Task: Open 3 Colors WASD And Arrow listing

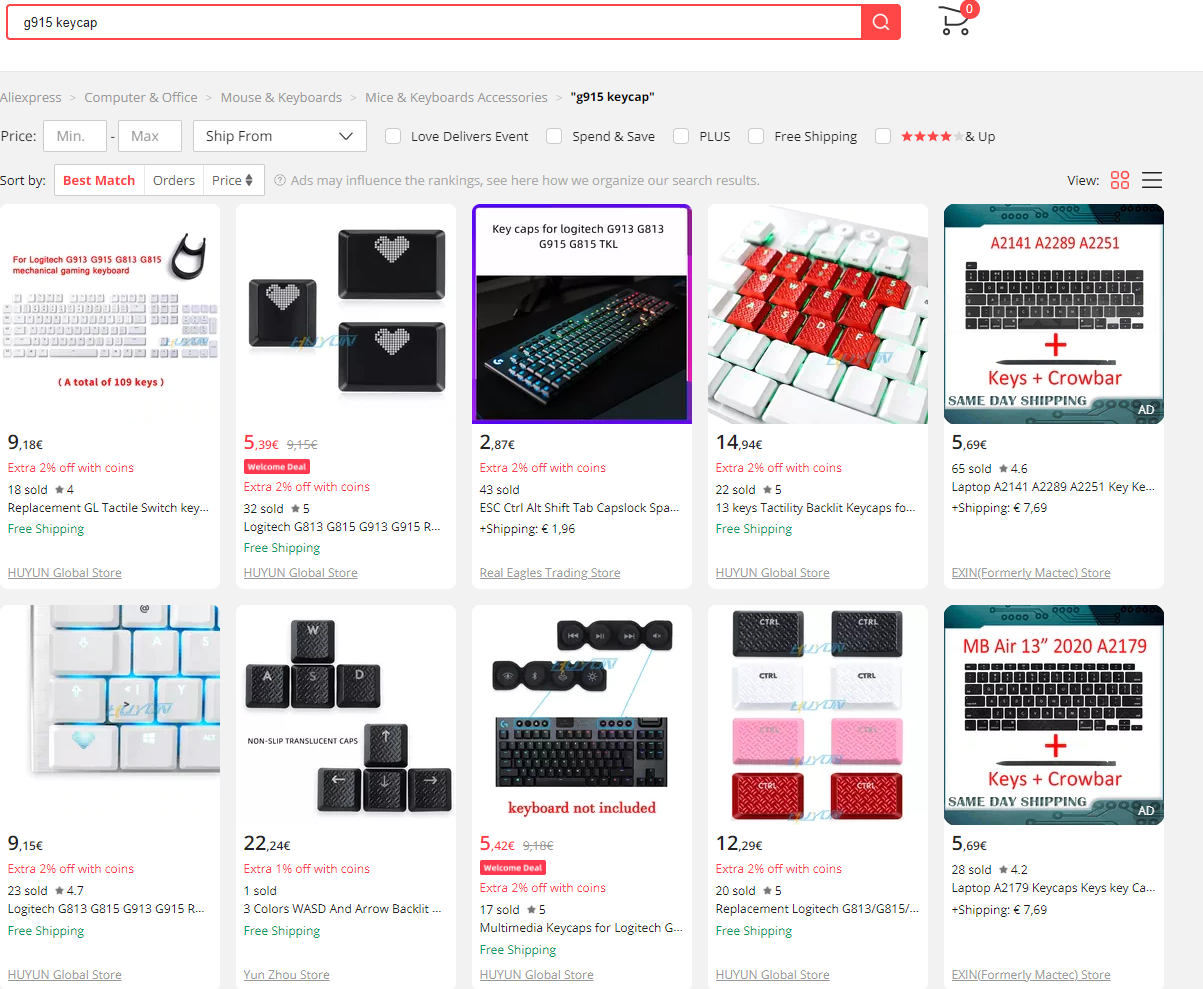Action: click(x=343, y=909)
